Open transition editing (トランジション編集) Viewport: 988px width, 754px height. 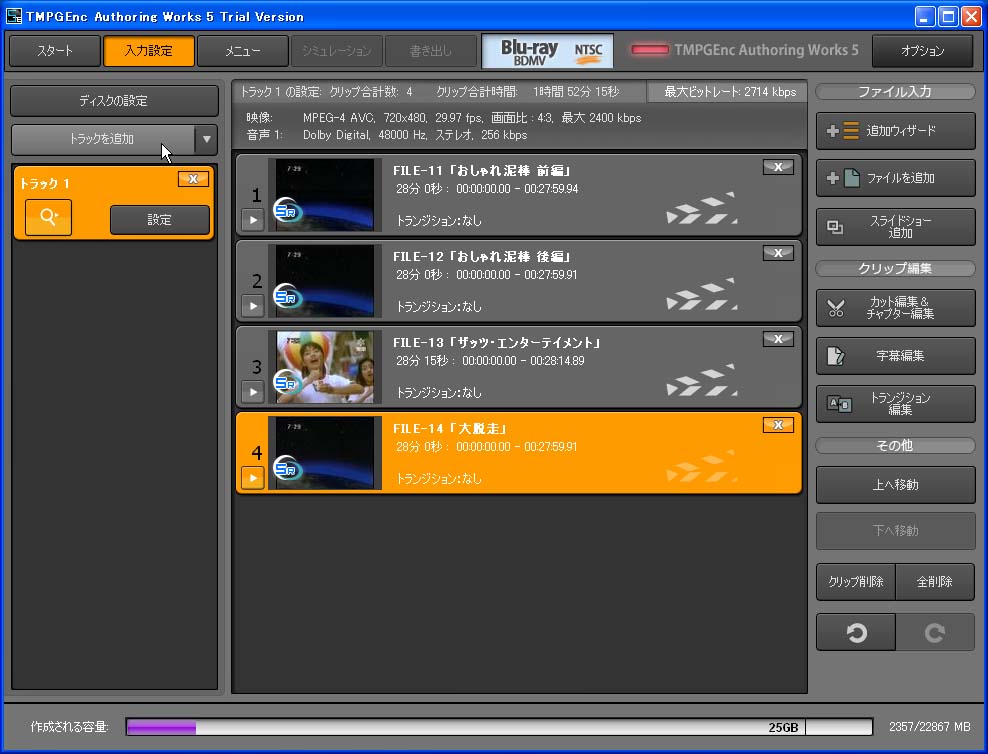[895, 403]
